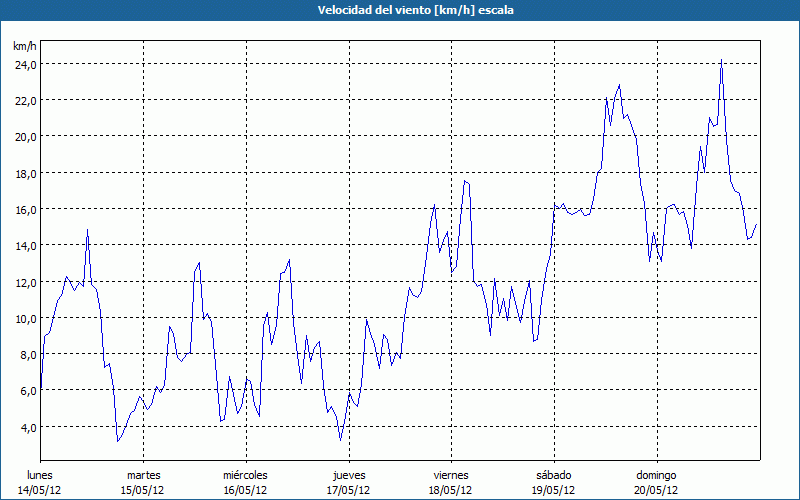Select the viernes 18/05/12 date label
Viewport: 800px width, 500px height.
click(450, 482)
